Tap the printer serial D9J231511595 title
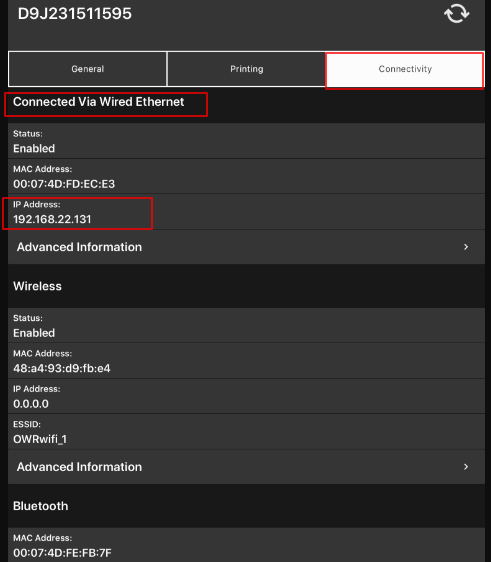Screen dimensions: 491x562 75,14
